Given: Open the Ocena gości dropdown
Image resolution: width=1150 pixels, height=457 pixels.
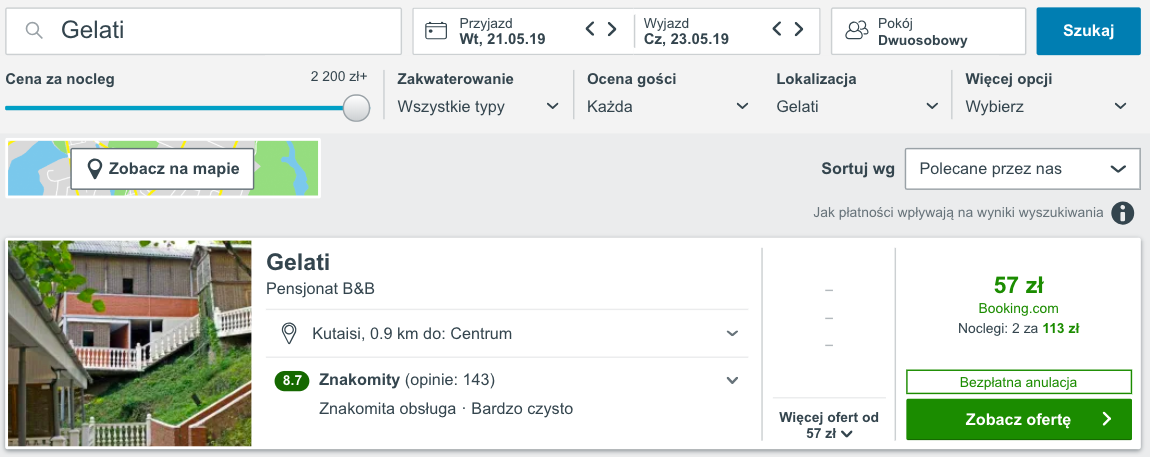Looking at the screenshot, I should 668,106.
